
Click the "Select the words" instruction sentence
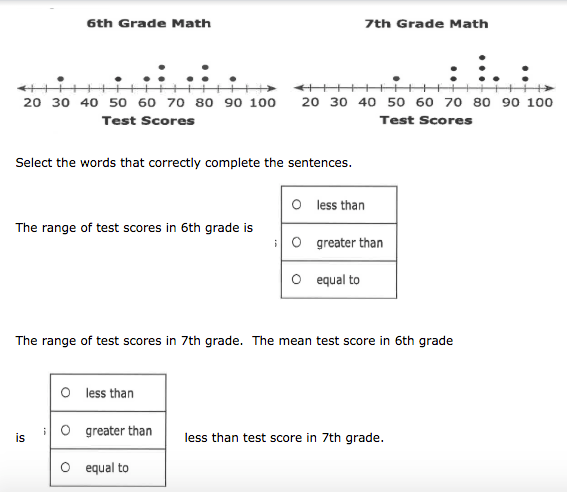[x=184, y=163]
